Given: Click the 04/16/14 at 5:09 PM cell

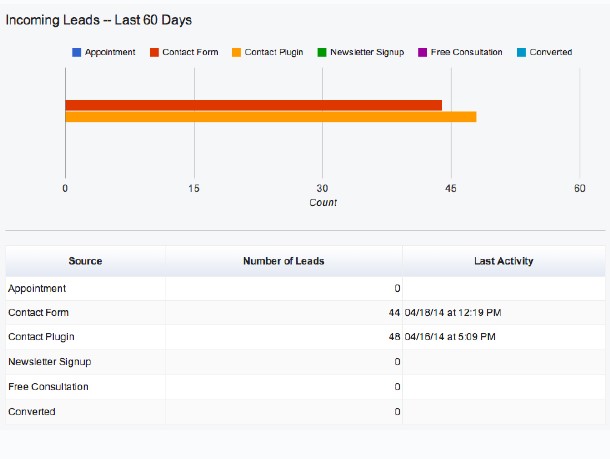Looking at the screenshot, I should pyautogui.click(x=452, y=337).
